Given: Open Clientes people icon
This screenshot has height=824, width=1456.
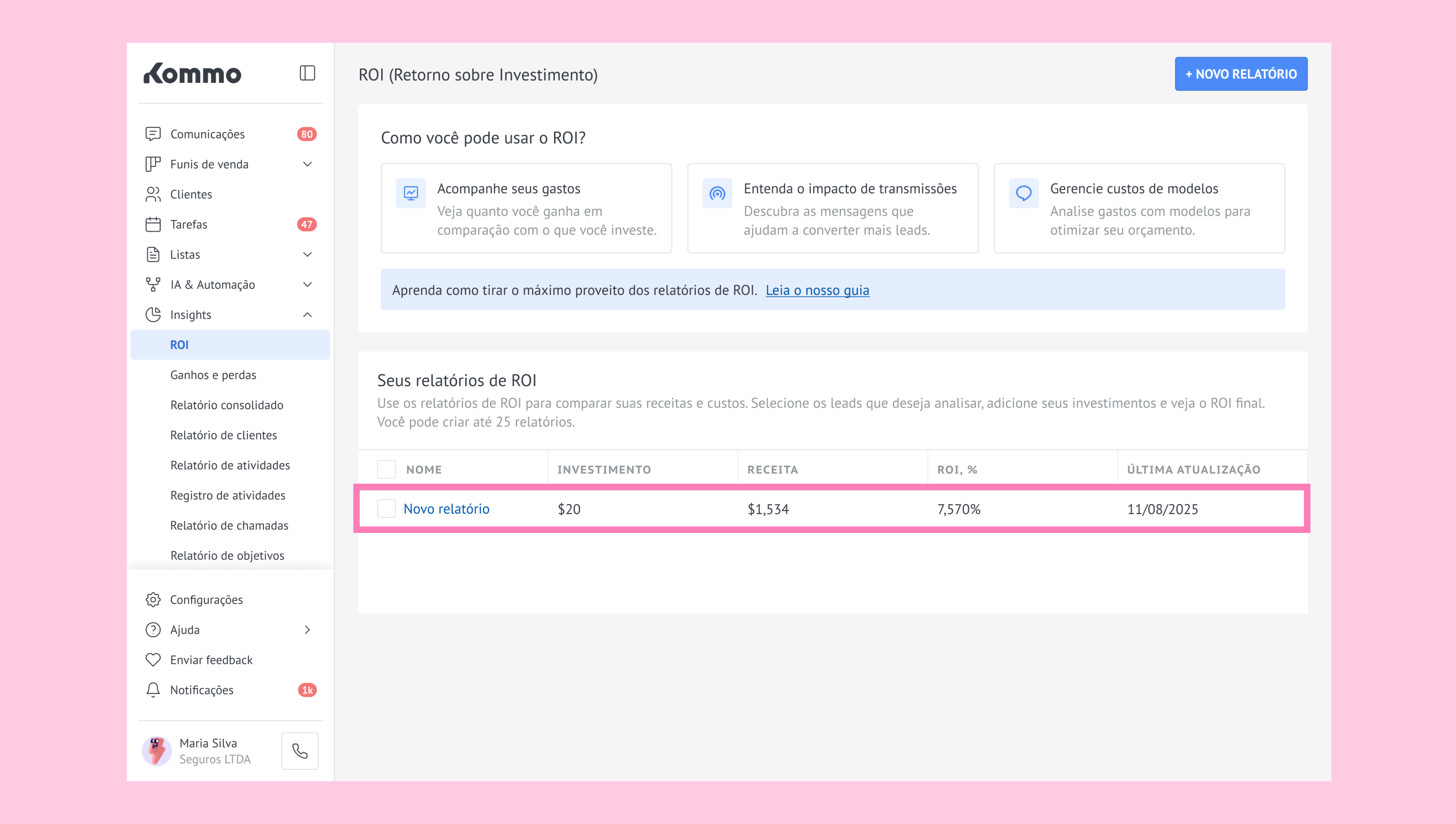Looking at the screenshot, I should point(153,194).
